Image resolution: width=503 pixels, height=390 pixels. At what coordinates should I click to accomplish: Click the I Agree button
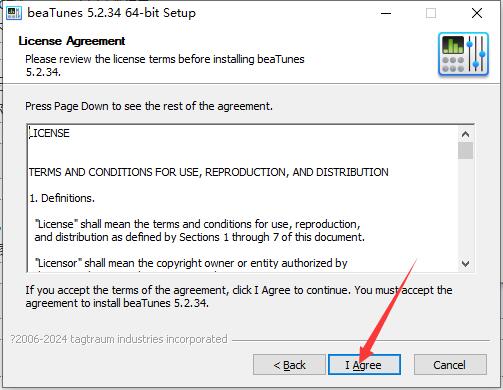[364, 364]
